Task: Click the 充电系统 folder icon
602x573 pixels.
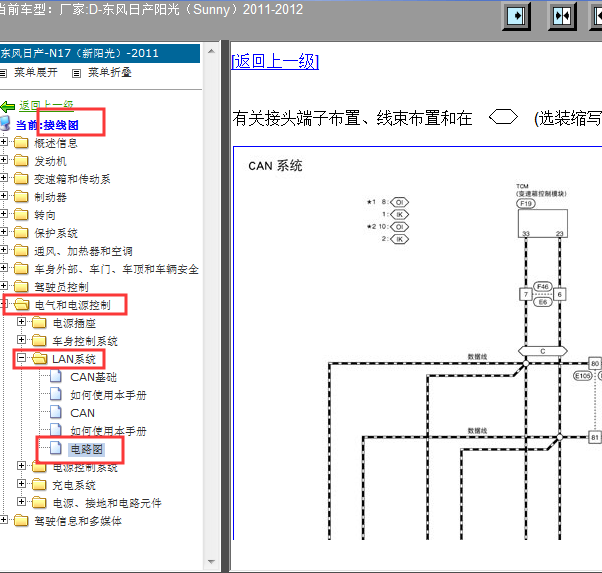Action: [39, 485]
